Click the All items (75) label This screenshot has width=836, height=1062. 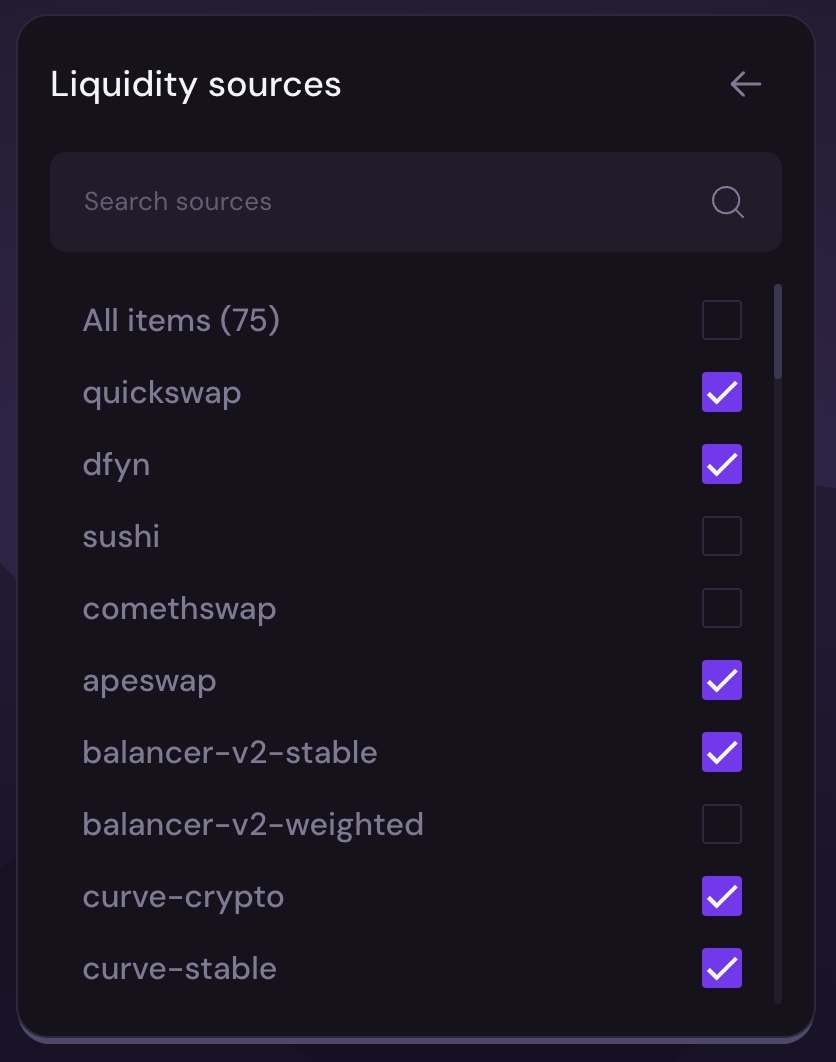pyautogui.click(x=181, y=321)
